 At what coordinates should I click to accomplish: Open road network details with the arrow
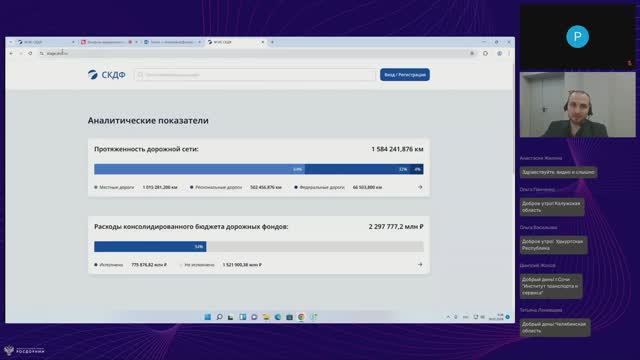tap(420, 187)
